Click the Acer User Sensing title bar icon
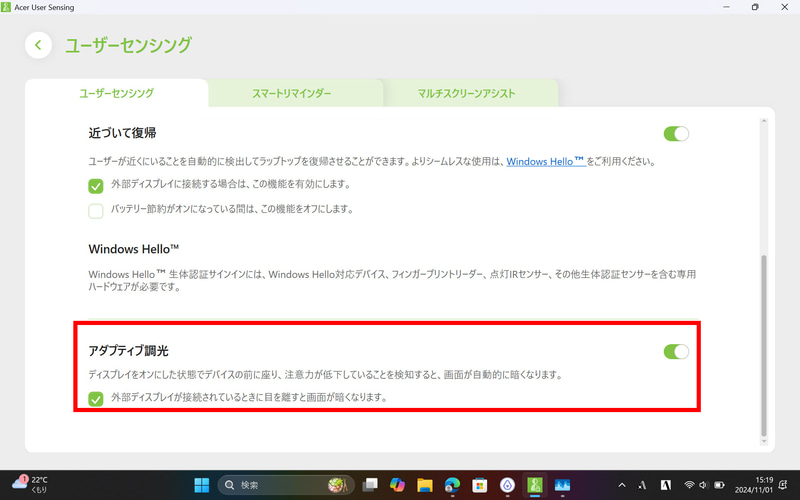Image resolution: width=800 pixels, height=500 pixels. point(6,7)
